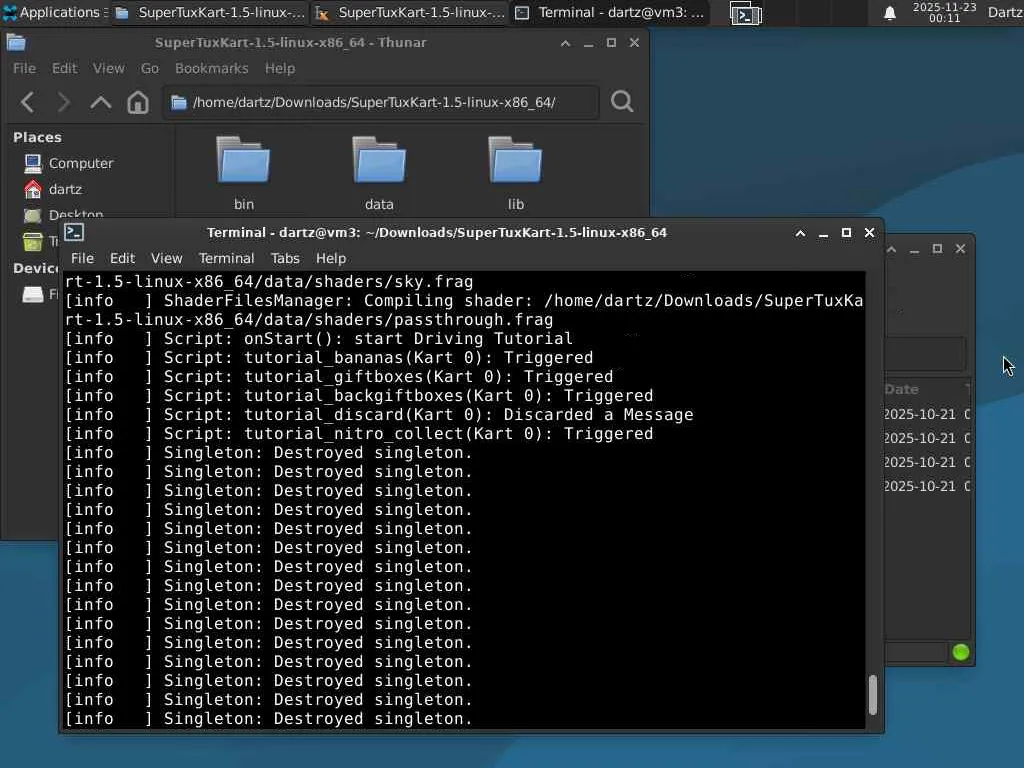1024x768 pixels.
Task: Click the Date column header in background window
Action: tap(902, 389)
